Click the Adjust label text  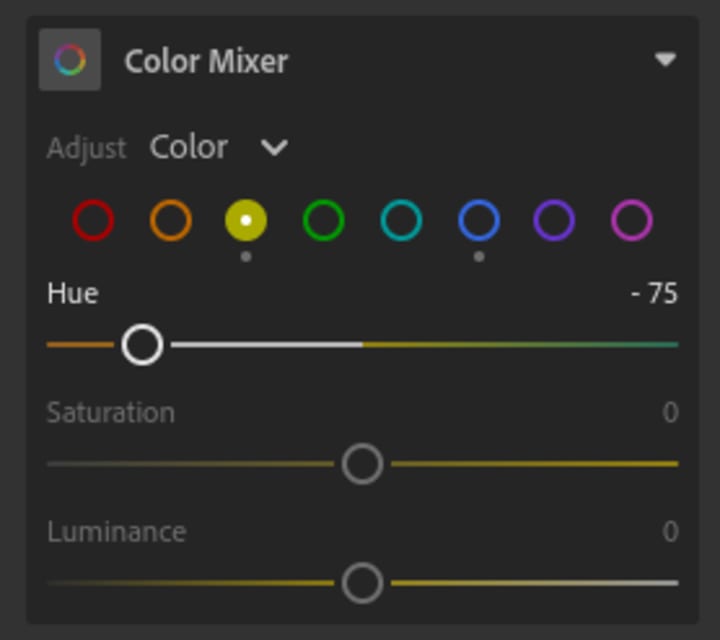pyautogui.click(x=87, y=149)
